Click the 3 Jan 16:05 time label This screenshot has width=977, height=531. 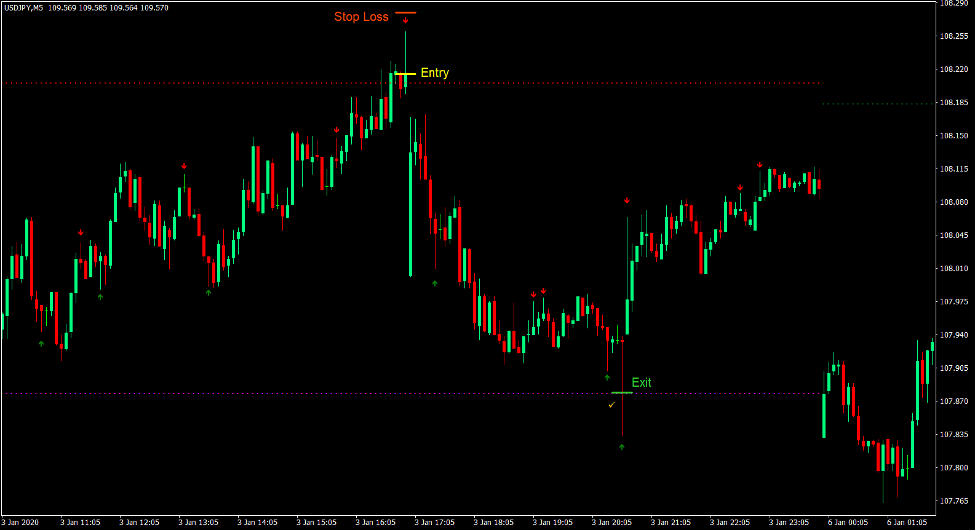coord(376,522)
